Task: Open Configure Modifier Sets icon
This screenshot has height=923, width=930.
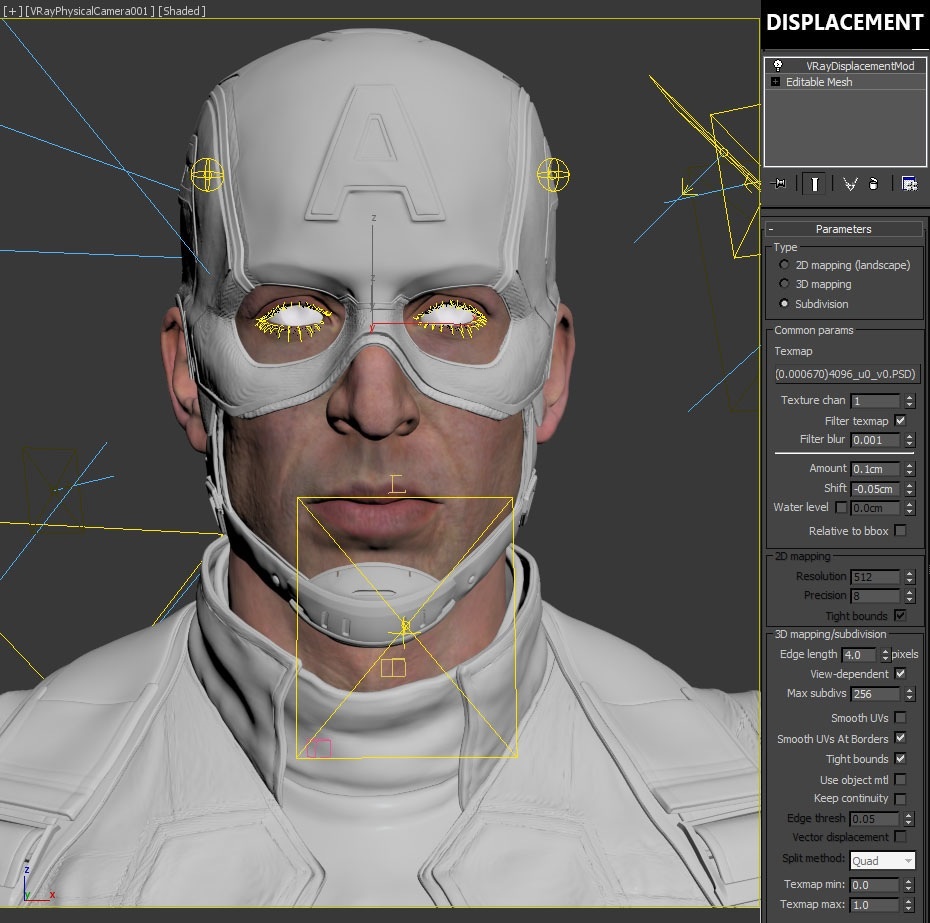Action: coord(909,184)
